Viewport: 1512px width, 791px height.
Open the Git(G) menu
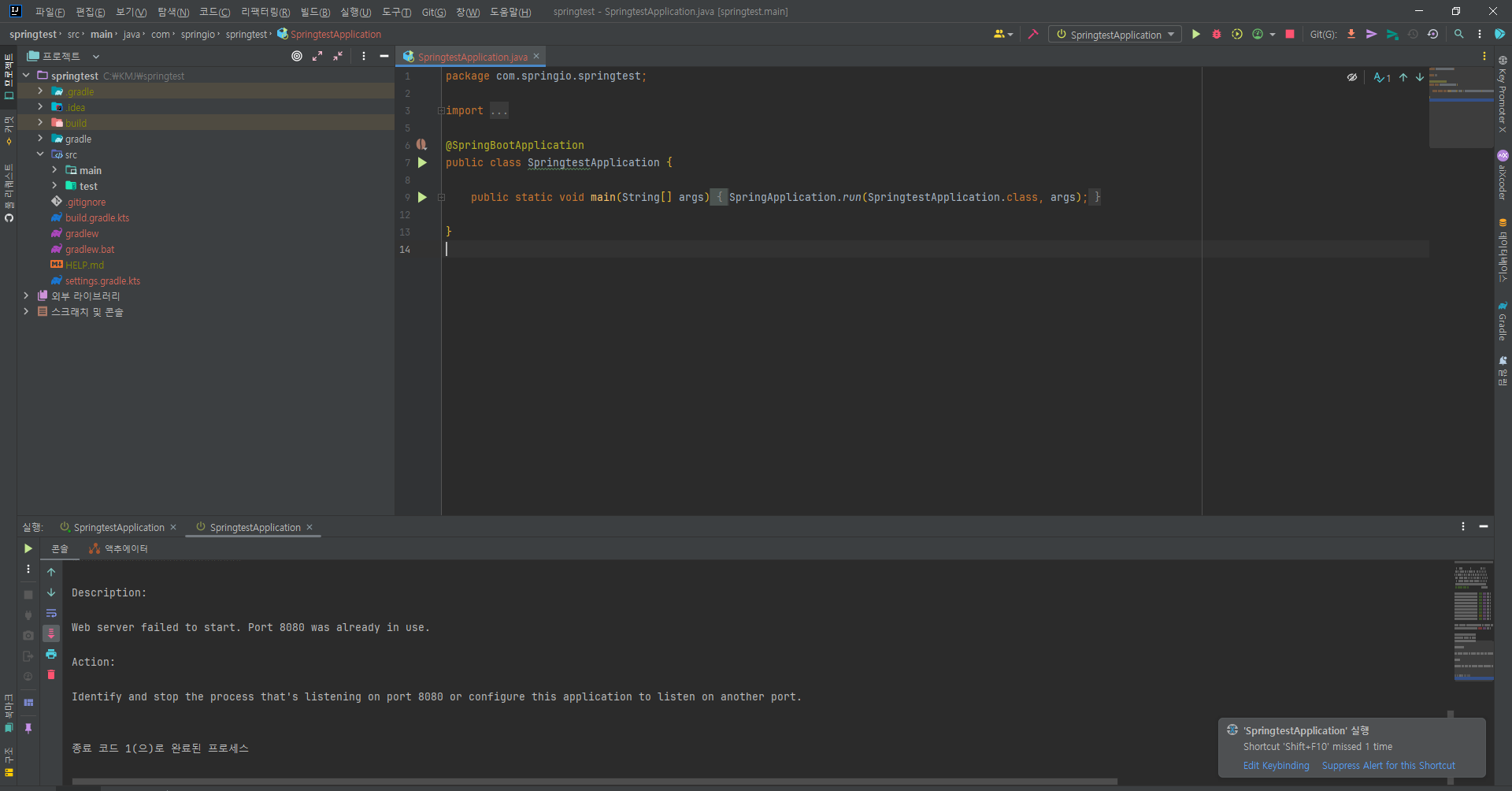point(434,12)
